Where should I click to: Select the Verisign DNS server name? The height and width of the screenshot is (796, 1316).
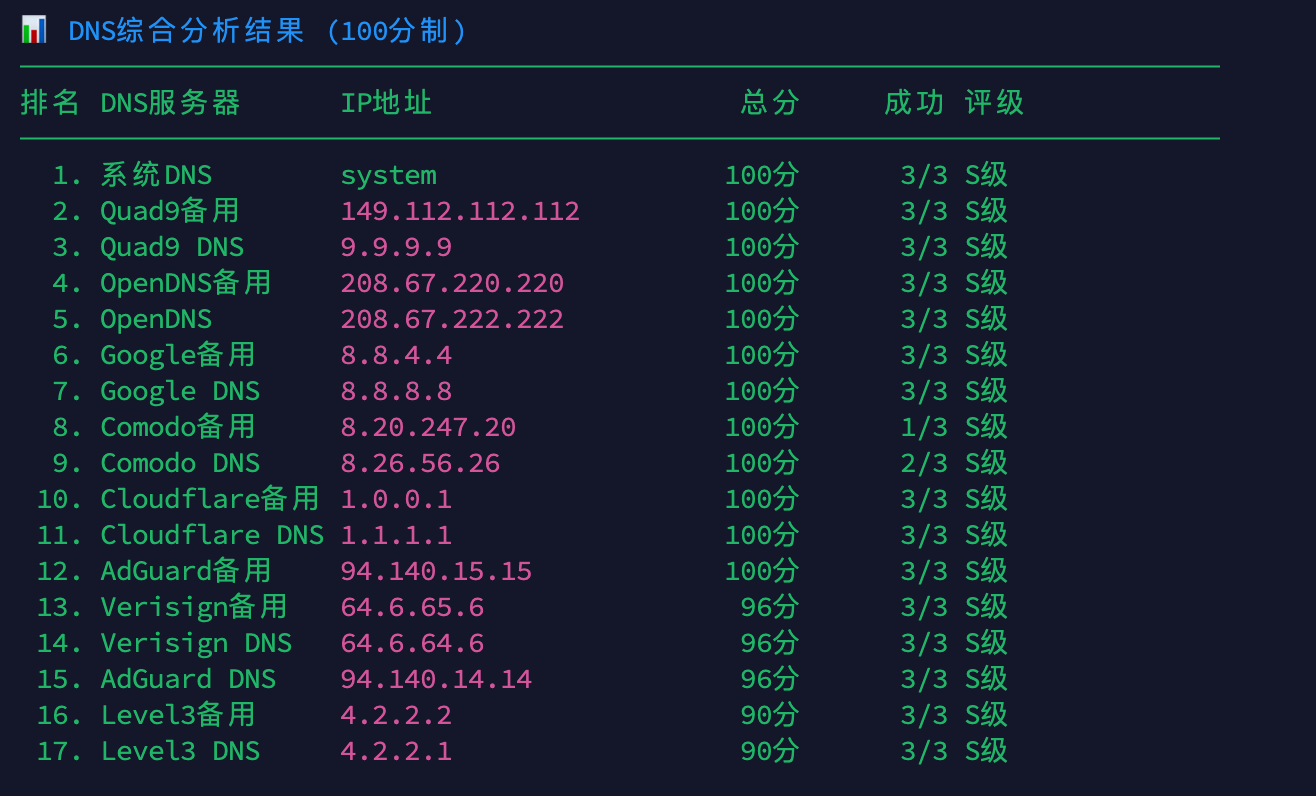coord(196,643)
